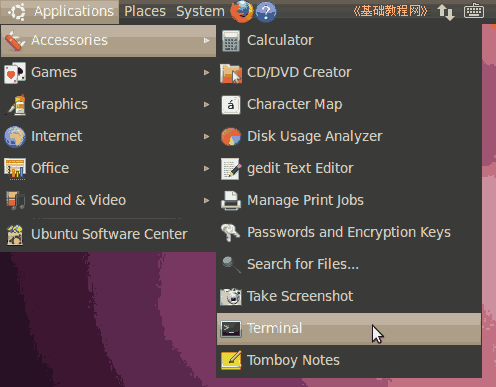The width and height of the screenshot is (496, 387).
Task: Launch Firefox from the top panel icon
Action: pos(242,11)
